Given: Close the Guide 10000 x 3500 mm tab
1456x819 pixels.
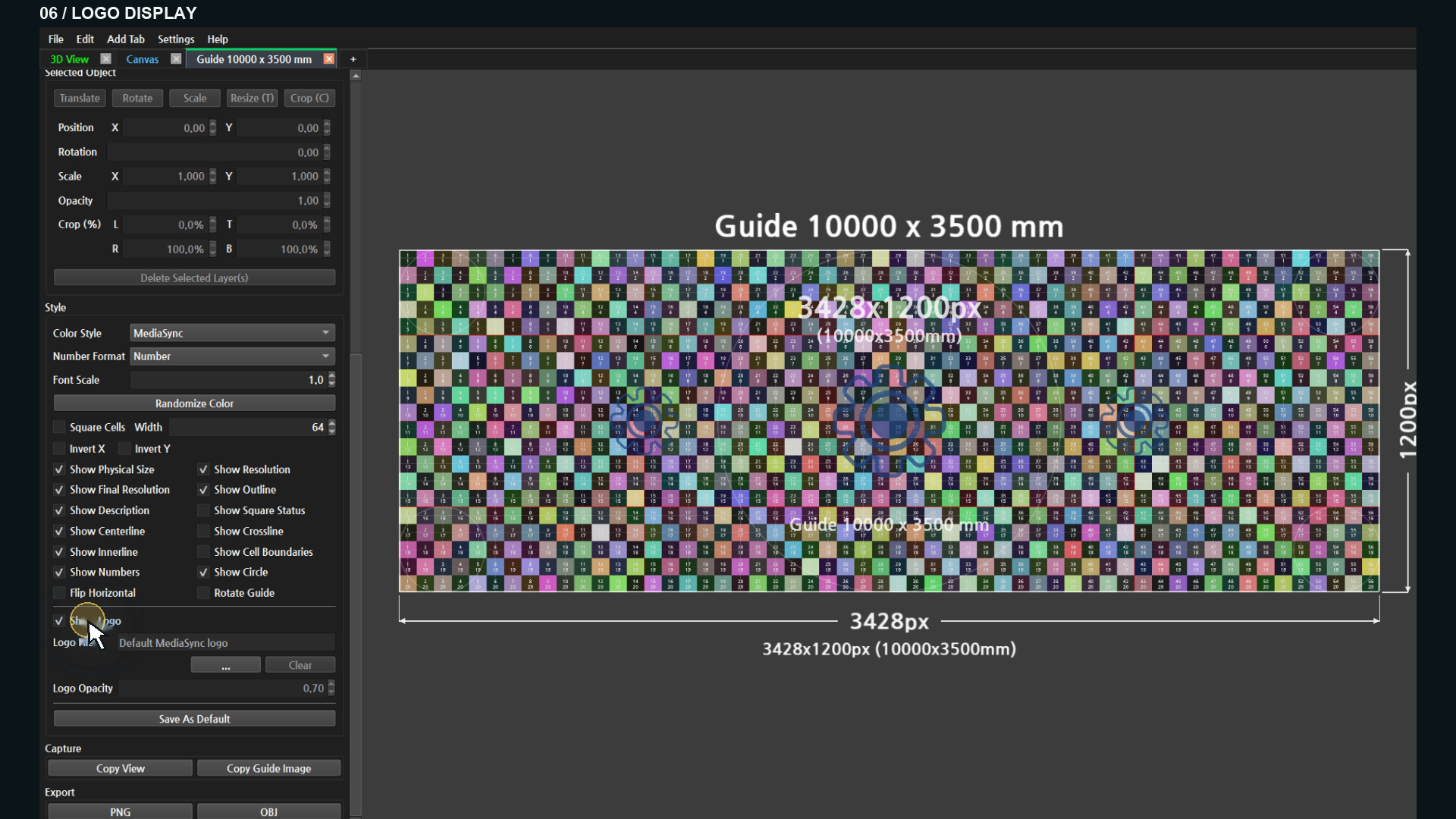Looking at the screenshot, I should (329, 59).
